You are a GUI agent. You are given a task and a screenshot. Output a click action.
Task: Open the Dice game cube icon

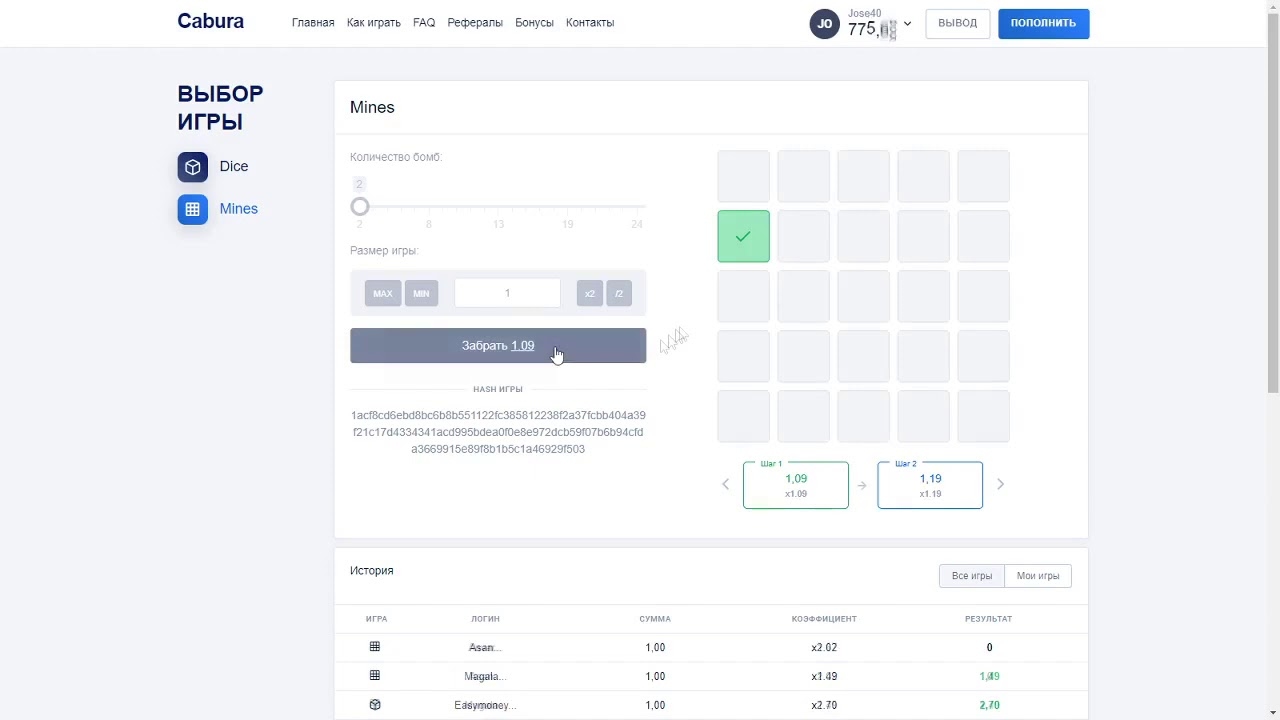(x=193, y=167)
